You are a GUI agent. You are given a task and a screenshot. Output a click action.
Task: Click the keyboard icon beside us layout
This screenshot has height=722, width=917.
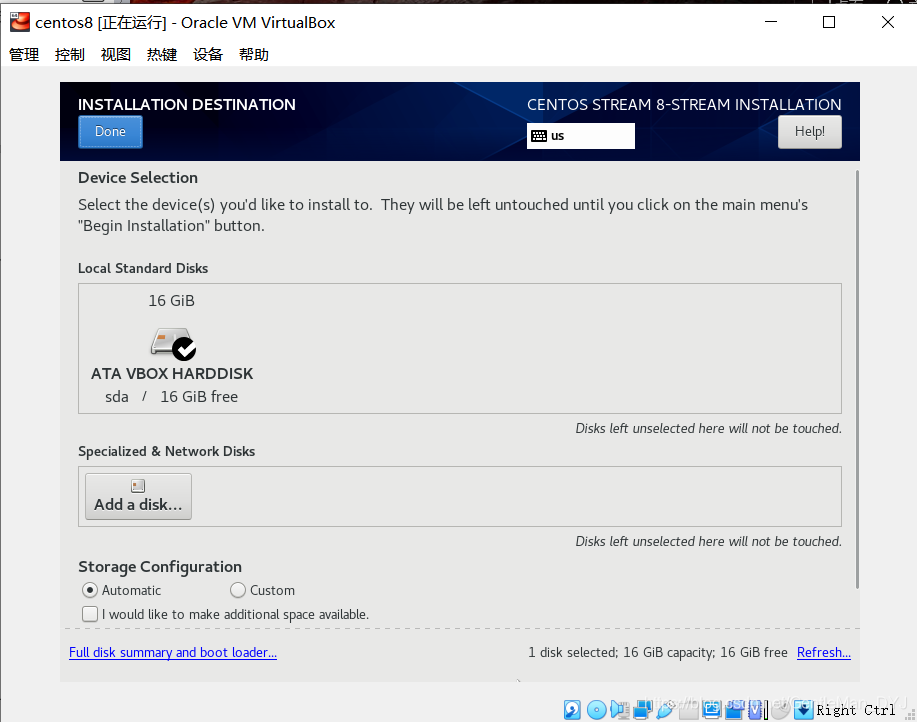coord(539,136)
